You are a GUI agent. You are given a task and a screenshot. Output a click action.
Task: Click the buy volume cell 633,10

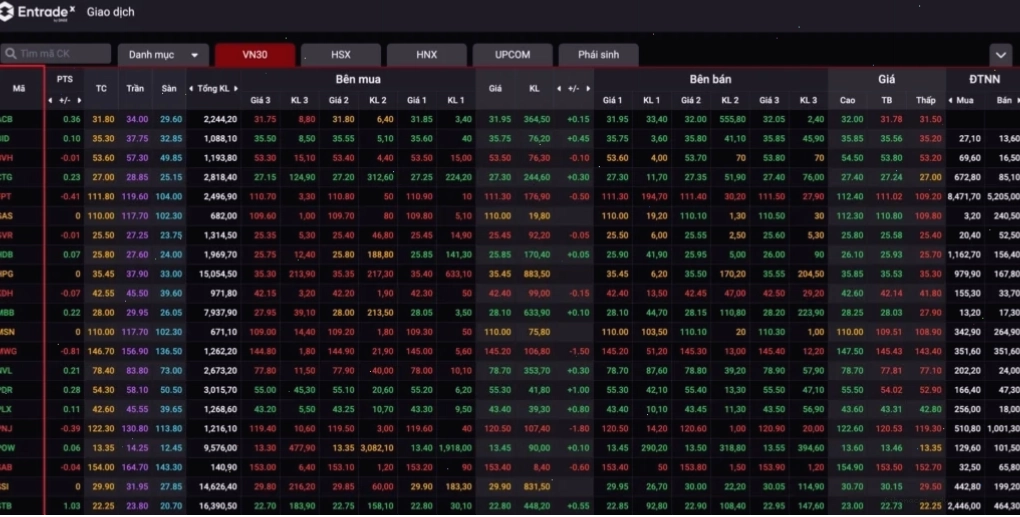459,274
